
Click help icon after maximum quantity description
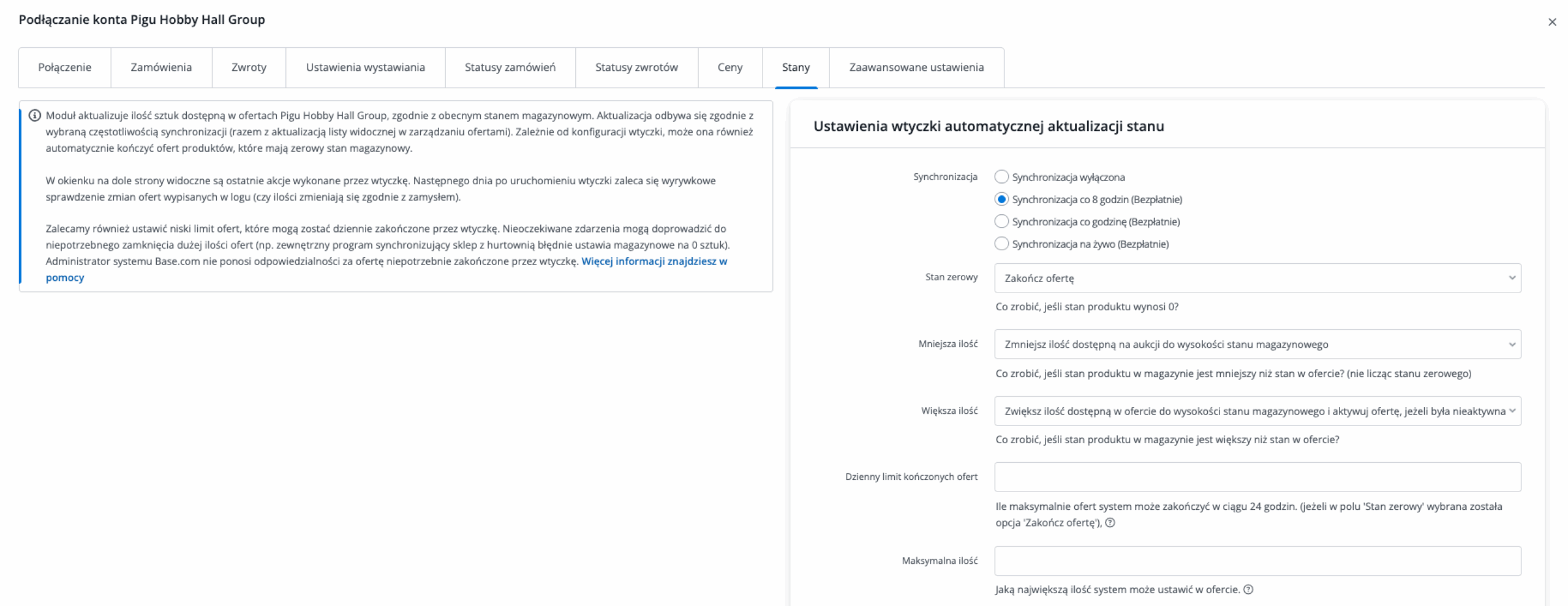pyautogui.click(x=1248, y=589)
